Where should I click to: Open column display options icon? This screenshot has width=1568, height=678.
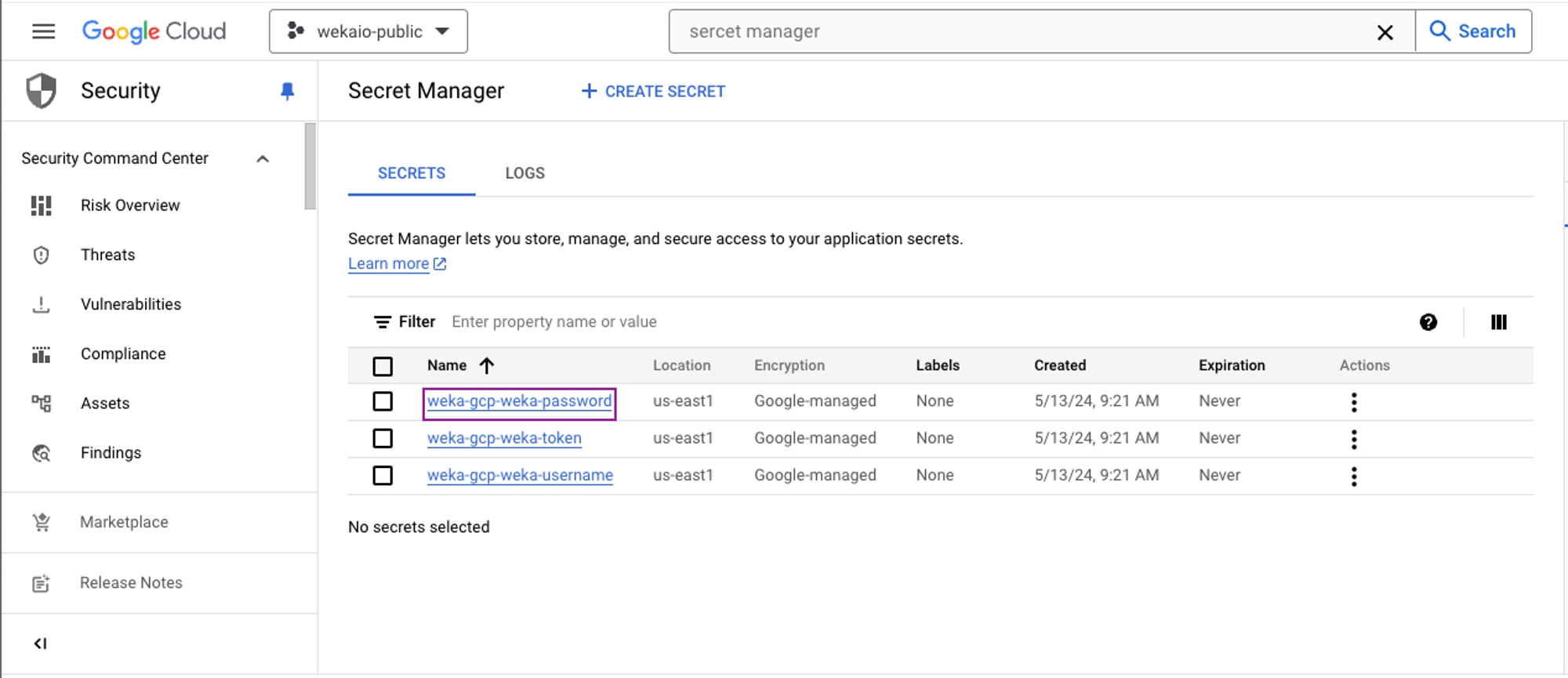(1498, 322)
